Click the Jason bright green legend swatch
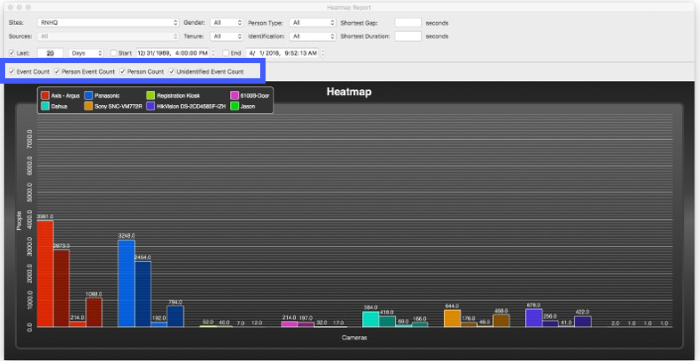 coord(234,107)
